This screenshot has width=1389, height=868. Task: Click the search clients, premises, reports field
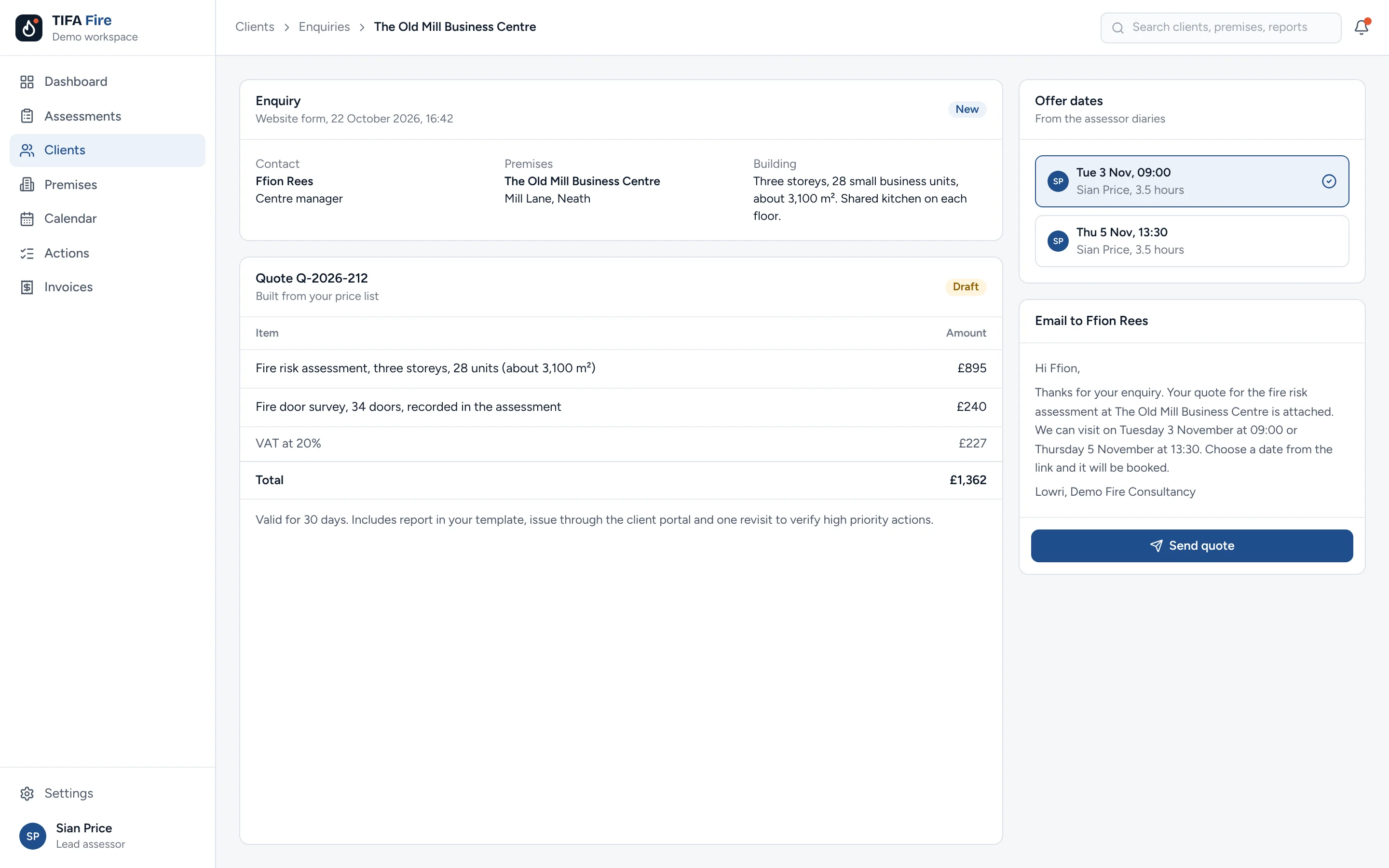pyautogui.click(x=1221, y=27)
